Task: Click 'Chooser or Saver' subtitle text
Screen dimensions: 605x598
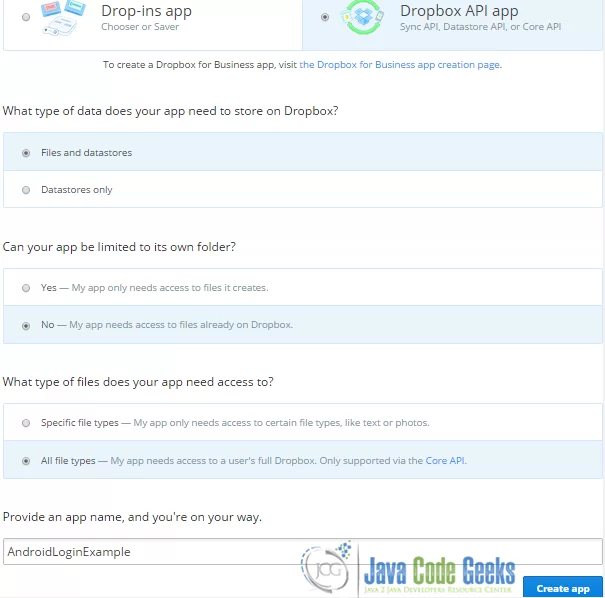Action: pos(140,27)
